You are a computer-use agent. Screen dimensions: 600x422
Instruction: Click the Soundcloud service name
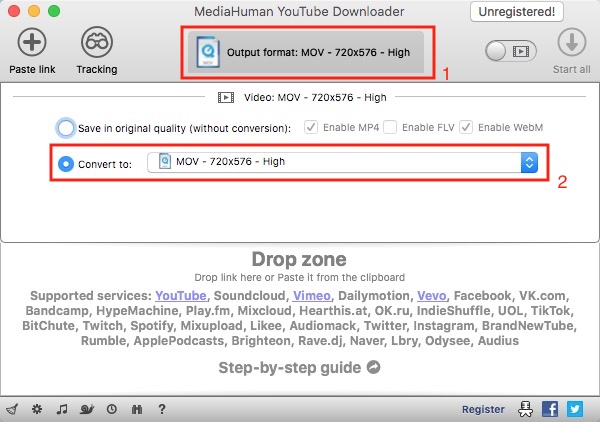pos(249,296)
